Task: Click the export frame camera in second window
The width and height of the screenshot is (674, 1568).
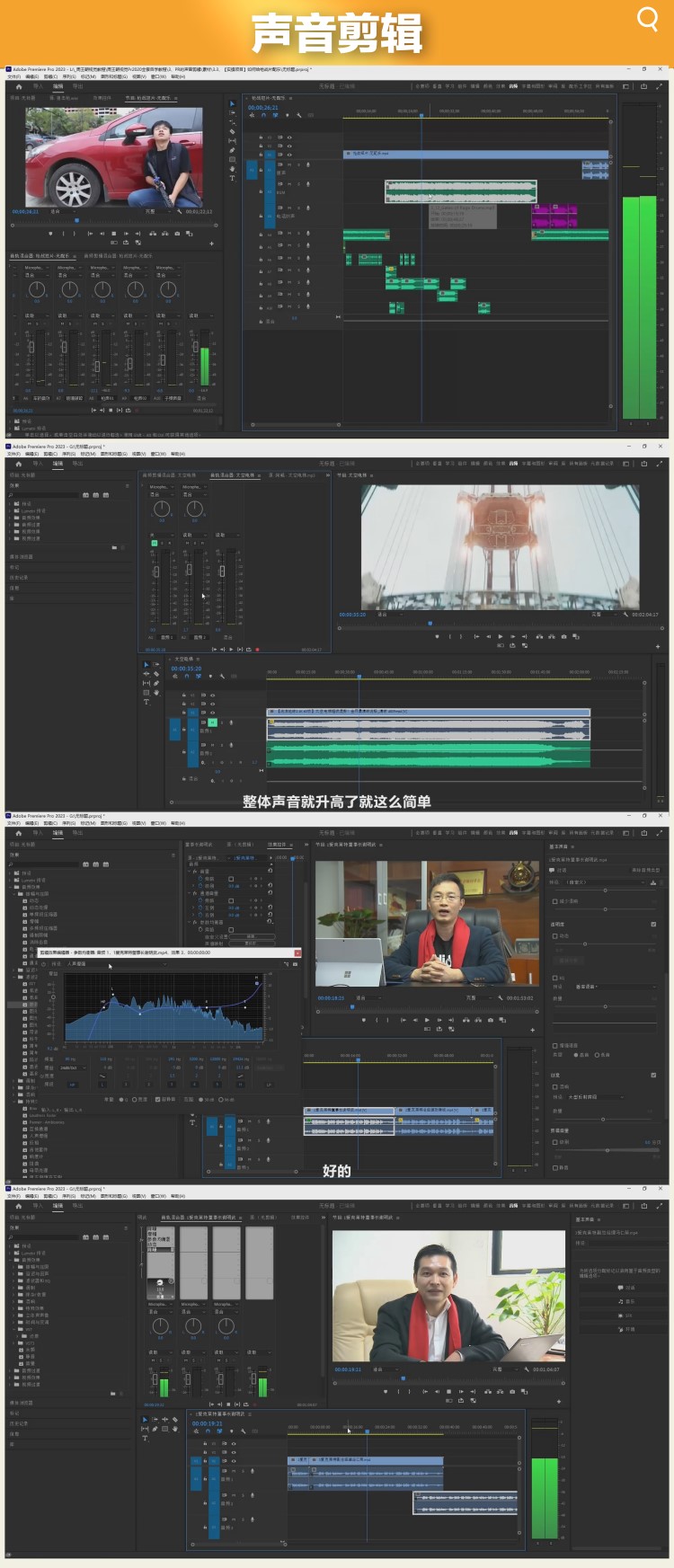Action: click(x=563, y=636)
